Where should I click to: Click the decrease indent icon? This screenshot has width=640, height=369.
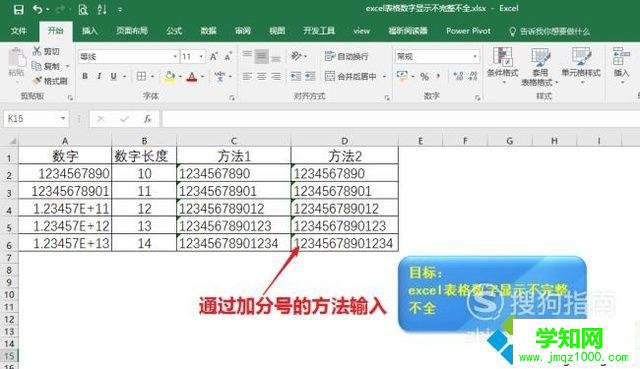click(x=296, y=76)
